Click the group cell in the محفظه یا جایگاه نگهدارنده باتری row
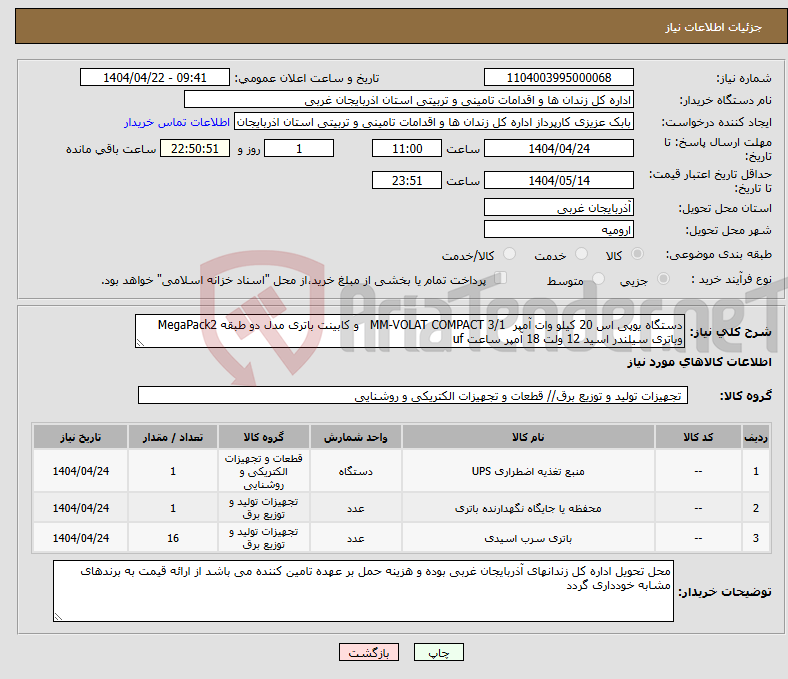The image size is (788, 679). pyautogui.click(x=263, y=508)
